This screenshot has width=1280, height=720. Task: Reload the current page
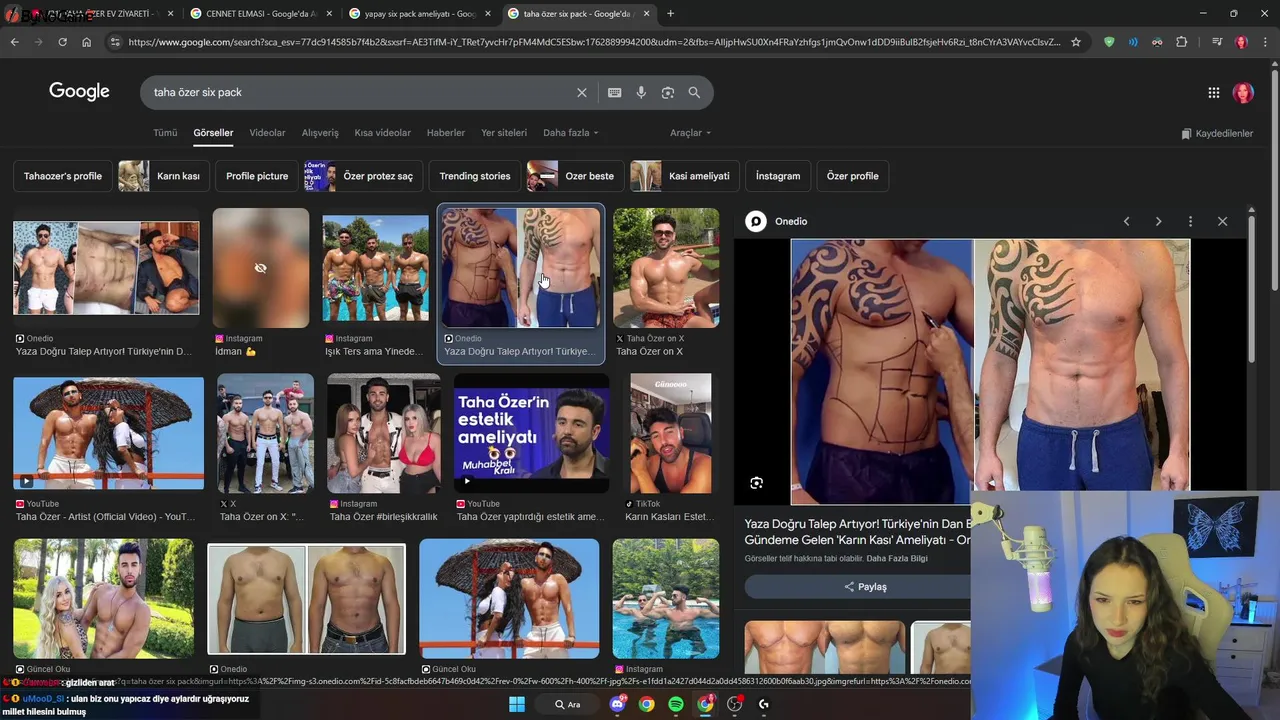(62, 42)
